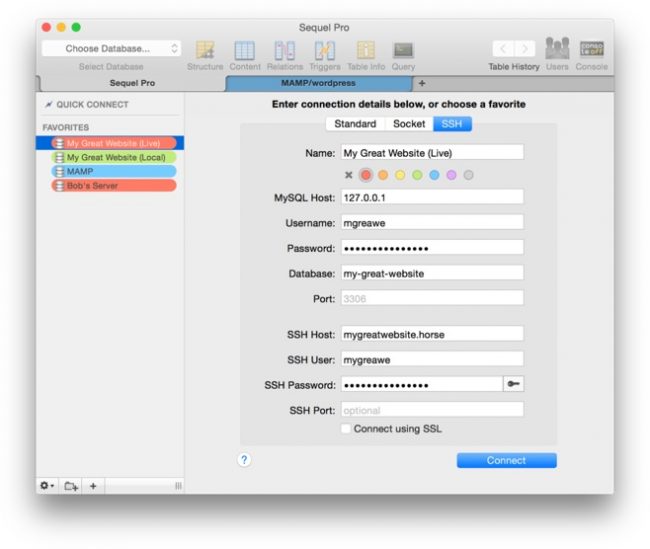Open the Triggers view icon

[x=325, y=51]
